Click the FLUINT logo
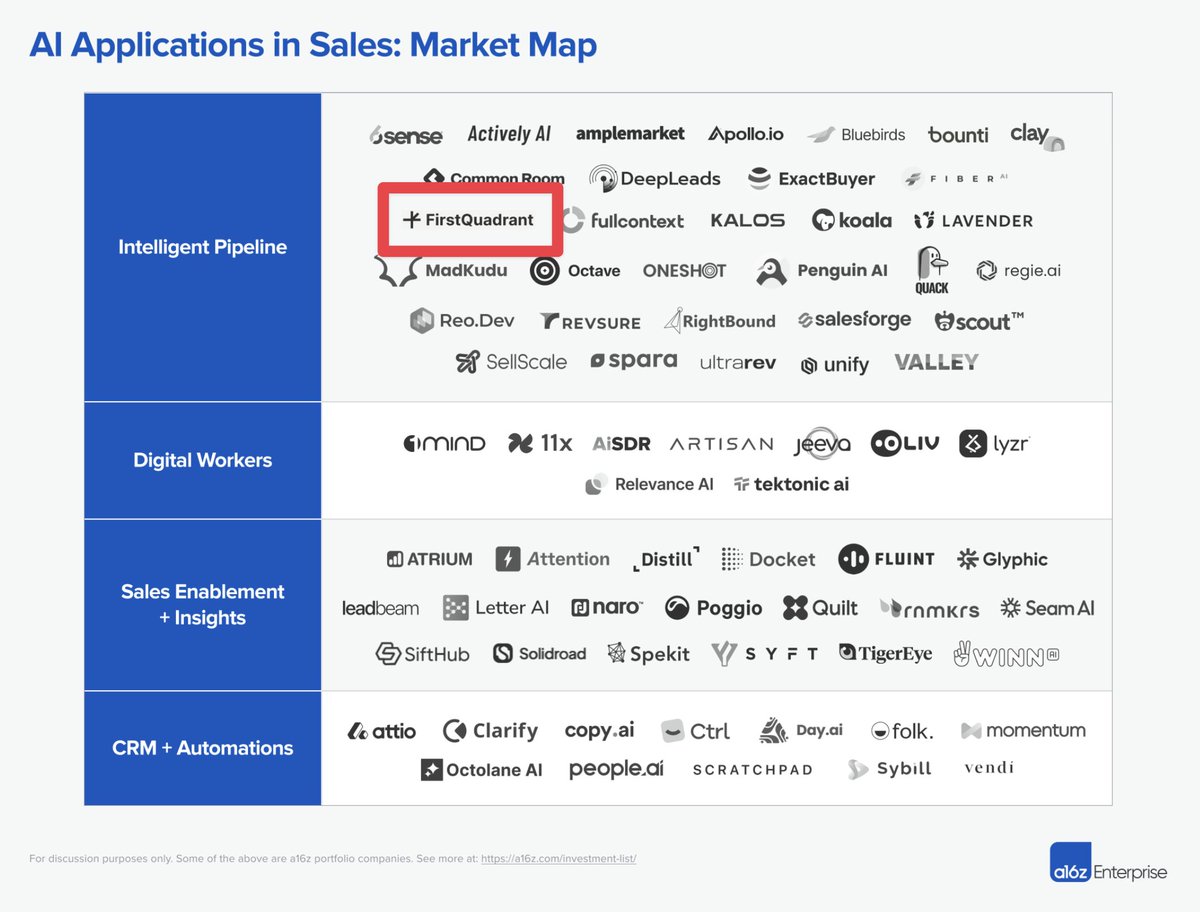 pos(886,559)
